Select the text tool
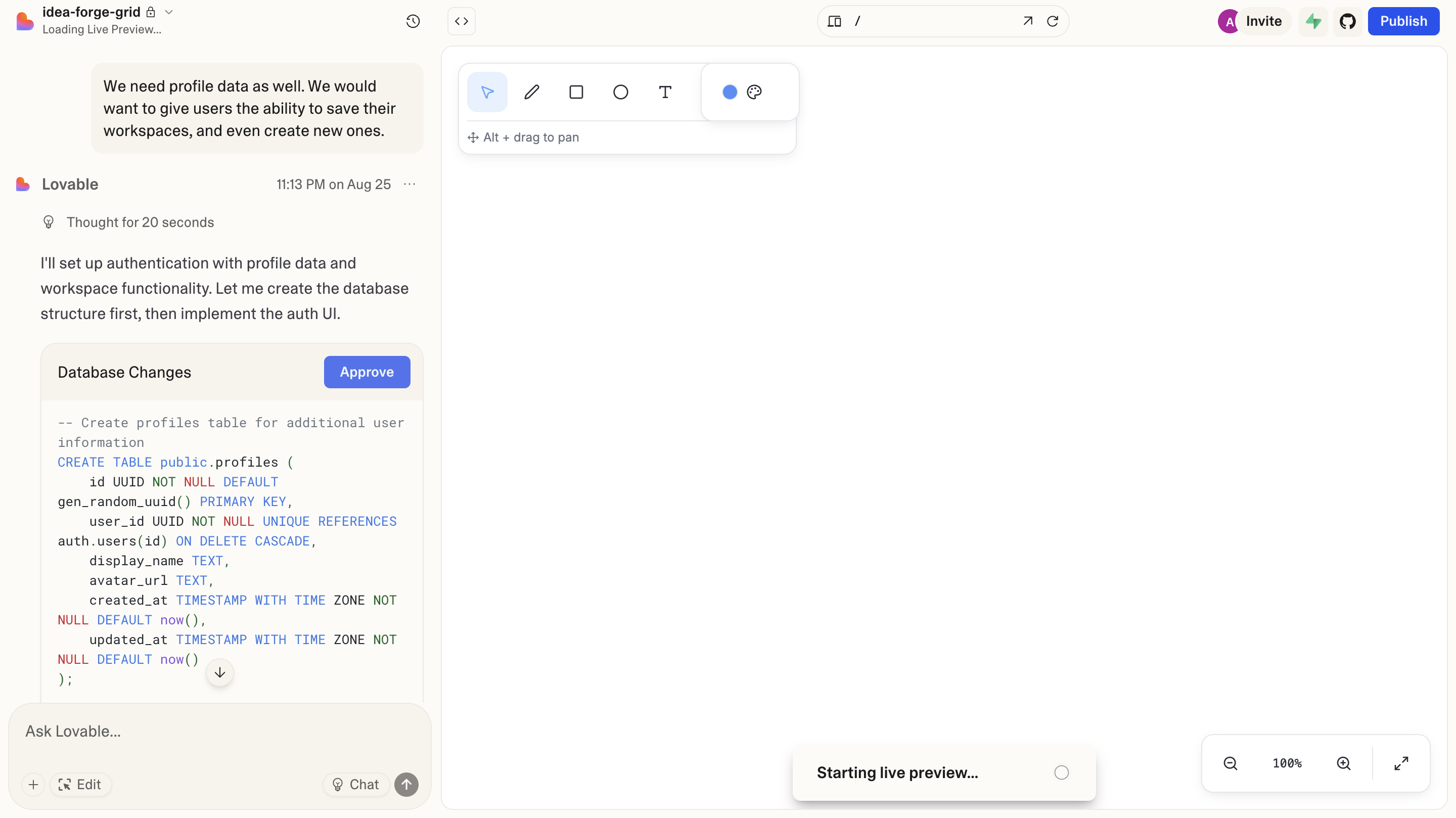Screen dimensions: 1456x818 point(665,92)
